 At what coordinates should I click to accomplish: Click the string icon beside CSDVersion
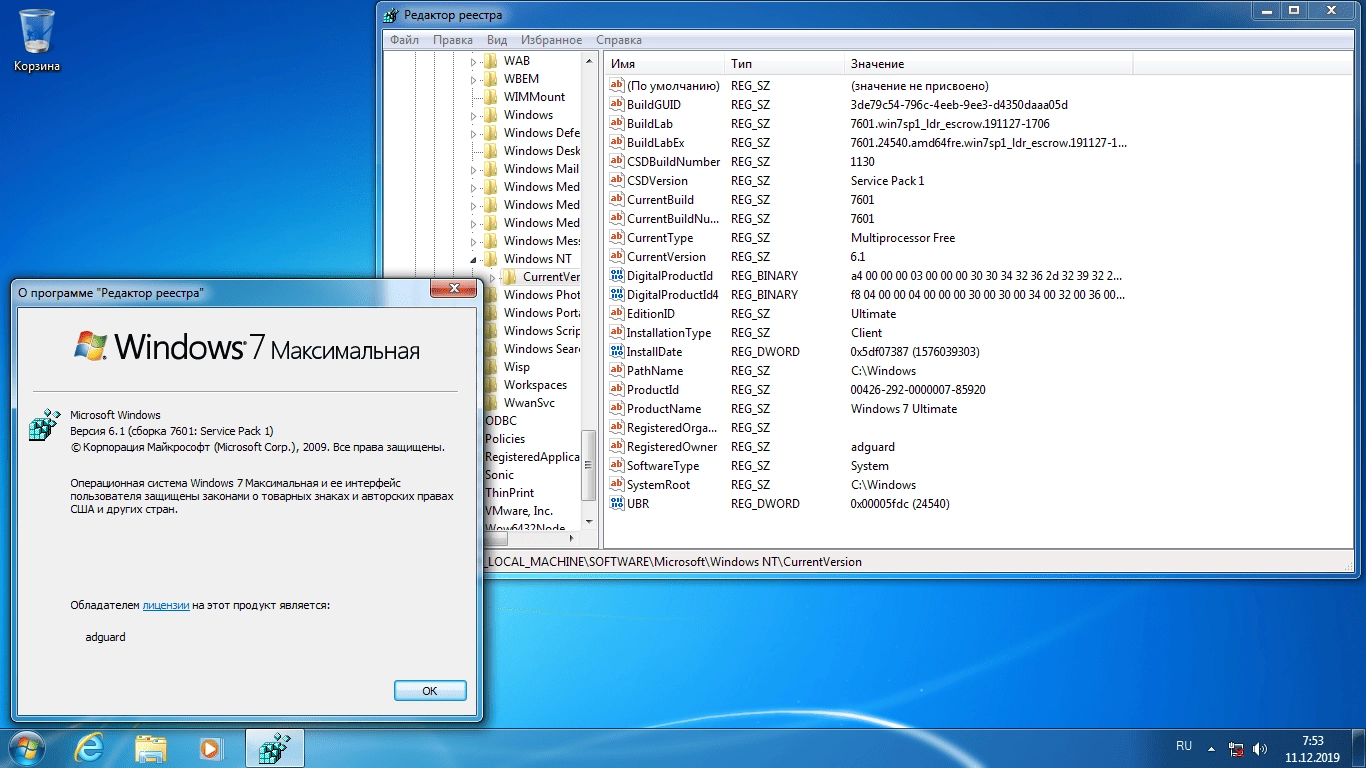coord(617,181)
